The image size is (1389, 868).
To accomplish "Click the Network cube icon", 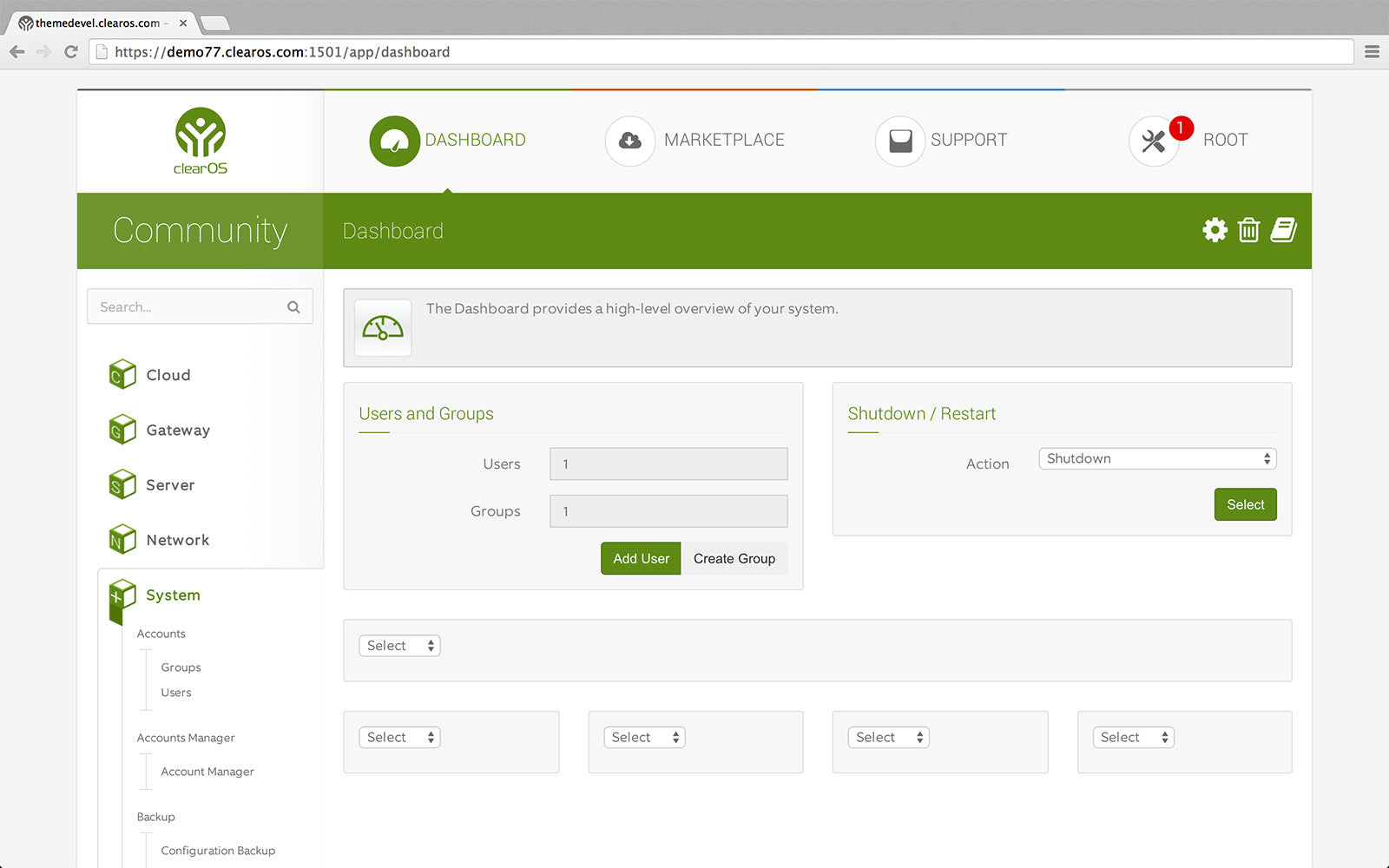I will pyautogui.click(x=122, y=539).
